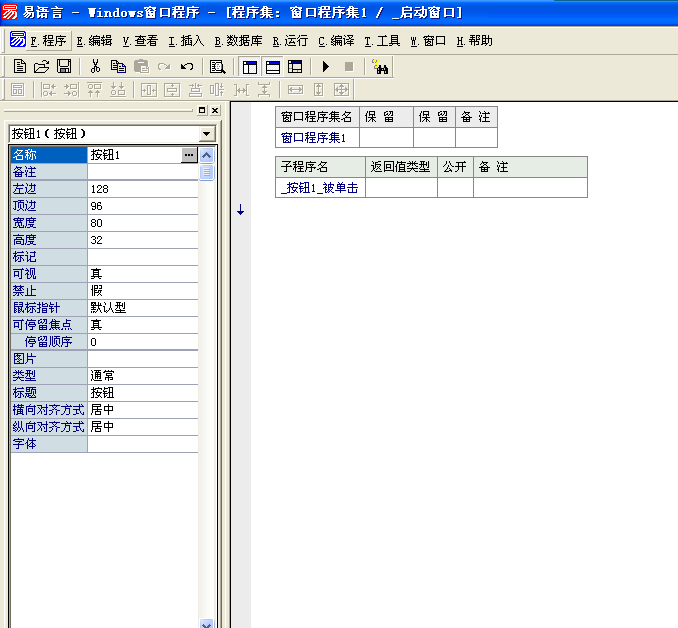Toggle the third panel layout icon
678x628 pixels.
[x=295, y=67]
